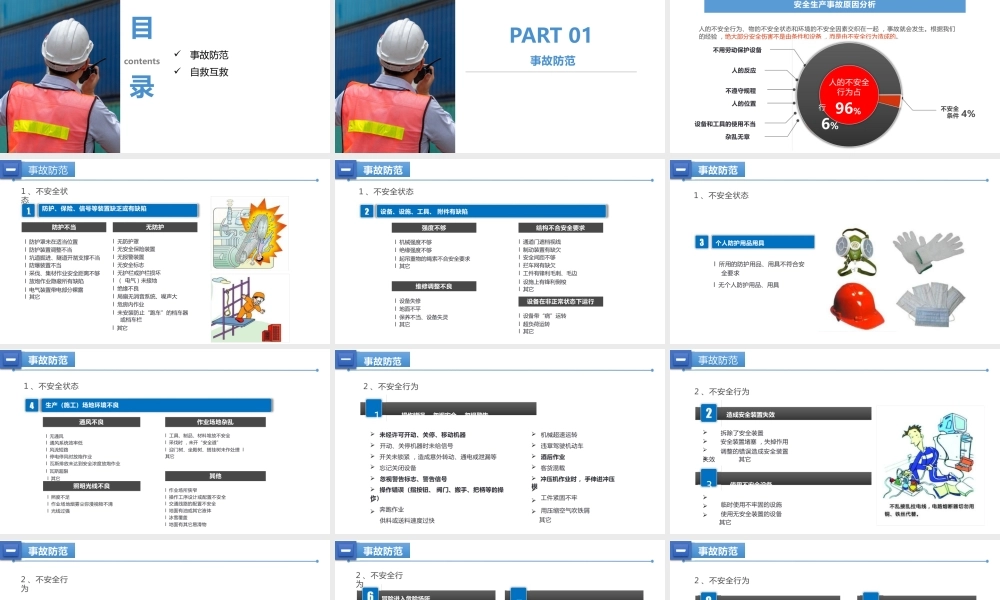Click the 防护不当 column header
The width and height of the screenshot is (1000, 600).
coord(64,227)
